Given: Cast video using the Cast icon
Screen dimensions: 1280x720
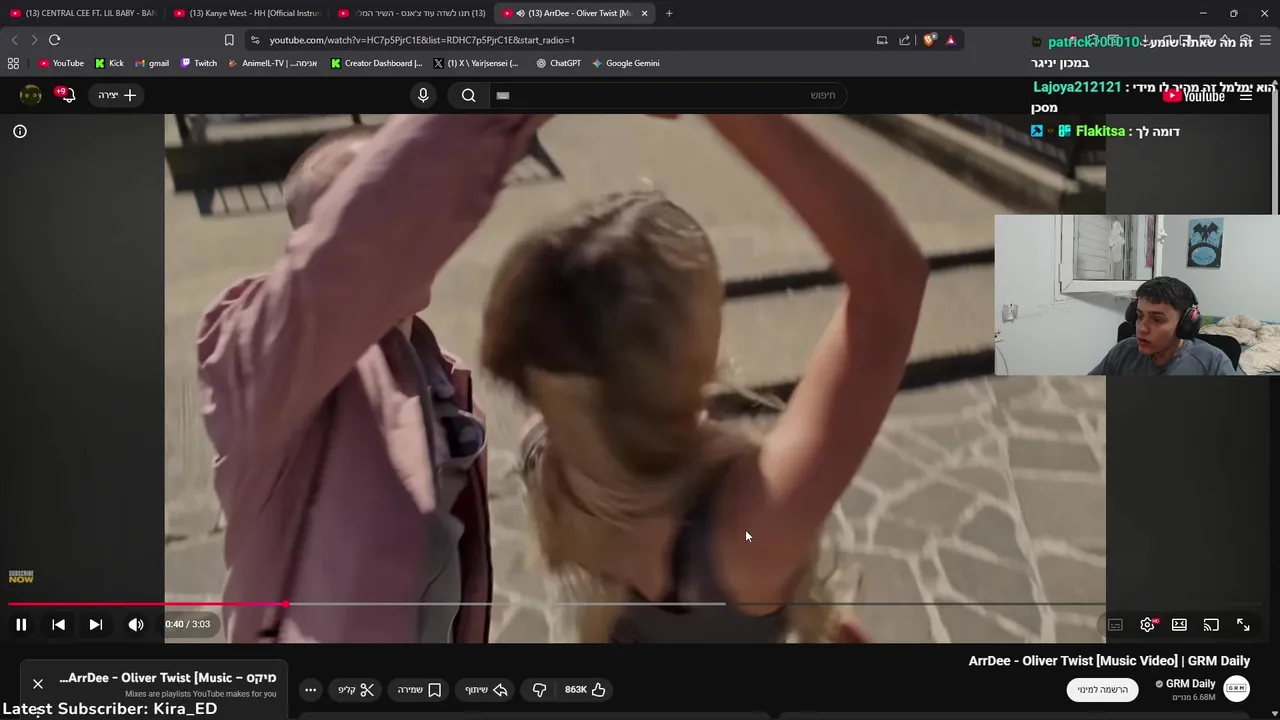Looking at the screenshot, I should 1211,625.
